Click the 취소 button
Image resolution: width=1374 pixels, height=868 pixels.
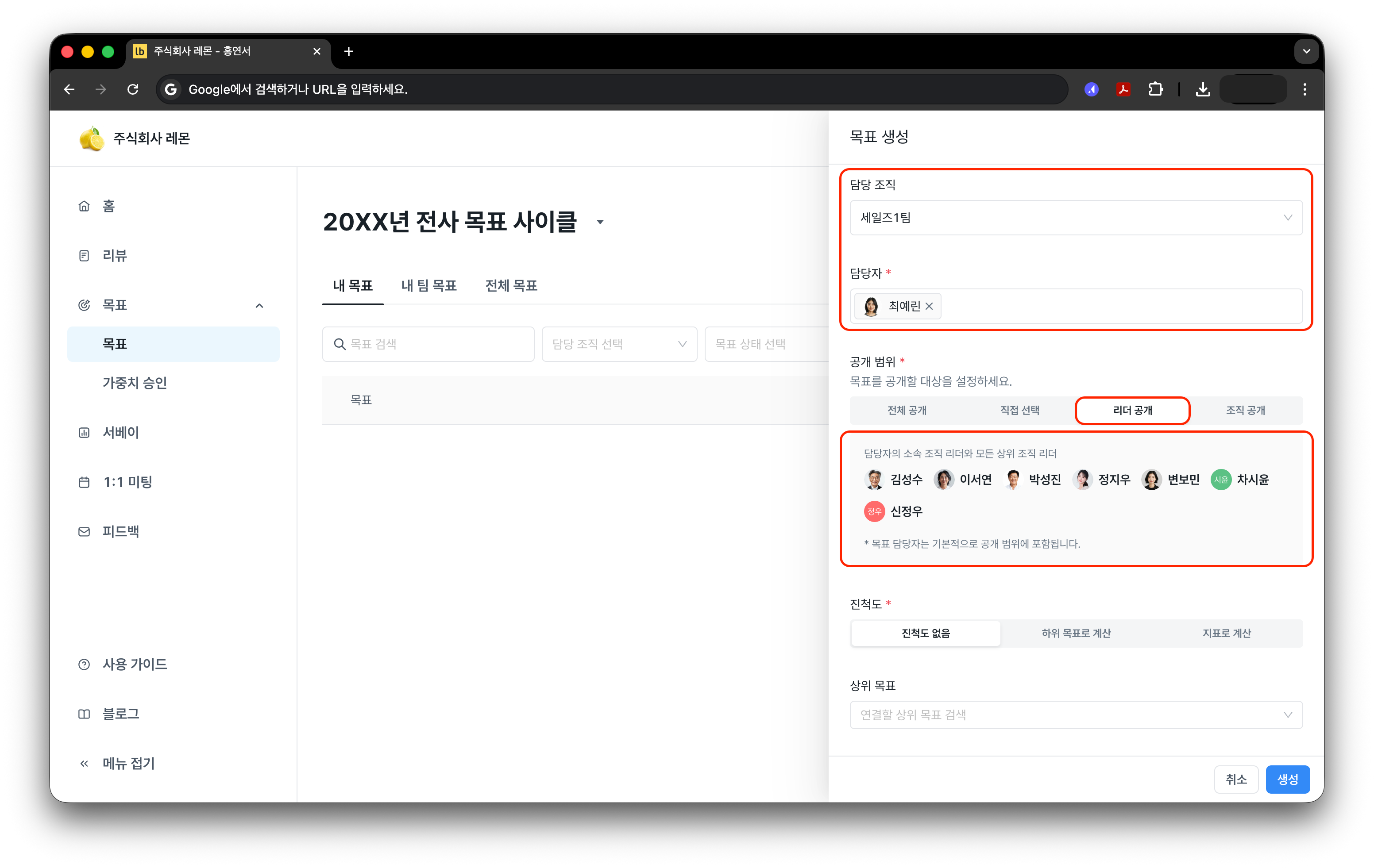(x=1236, y=779)
